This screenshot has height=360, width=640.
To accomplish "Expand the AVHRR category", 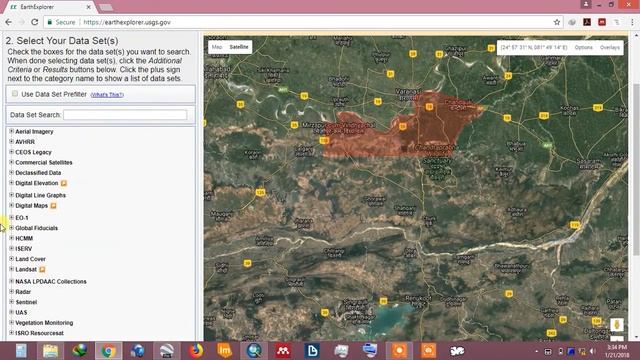I will (x=11, y=141).
